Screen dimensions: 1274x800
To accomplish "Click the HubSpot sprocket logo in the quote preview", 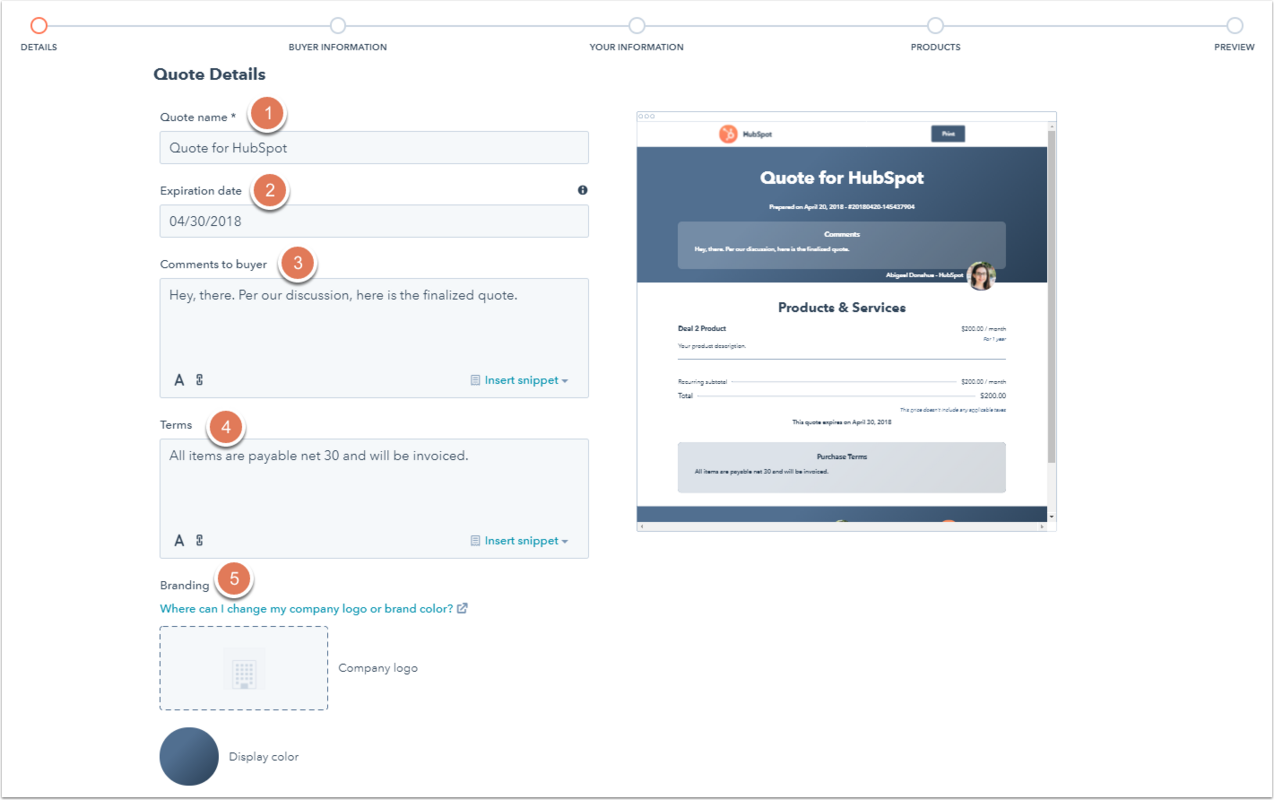I will [x=729, y=134].
